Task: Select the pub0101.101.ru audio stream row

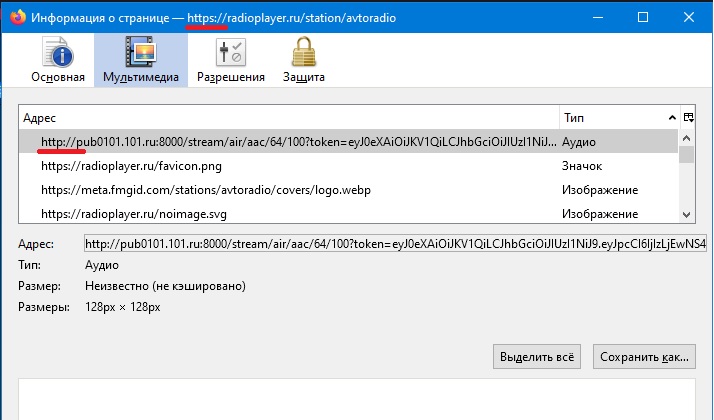Action: 348,142
